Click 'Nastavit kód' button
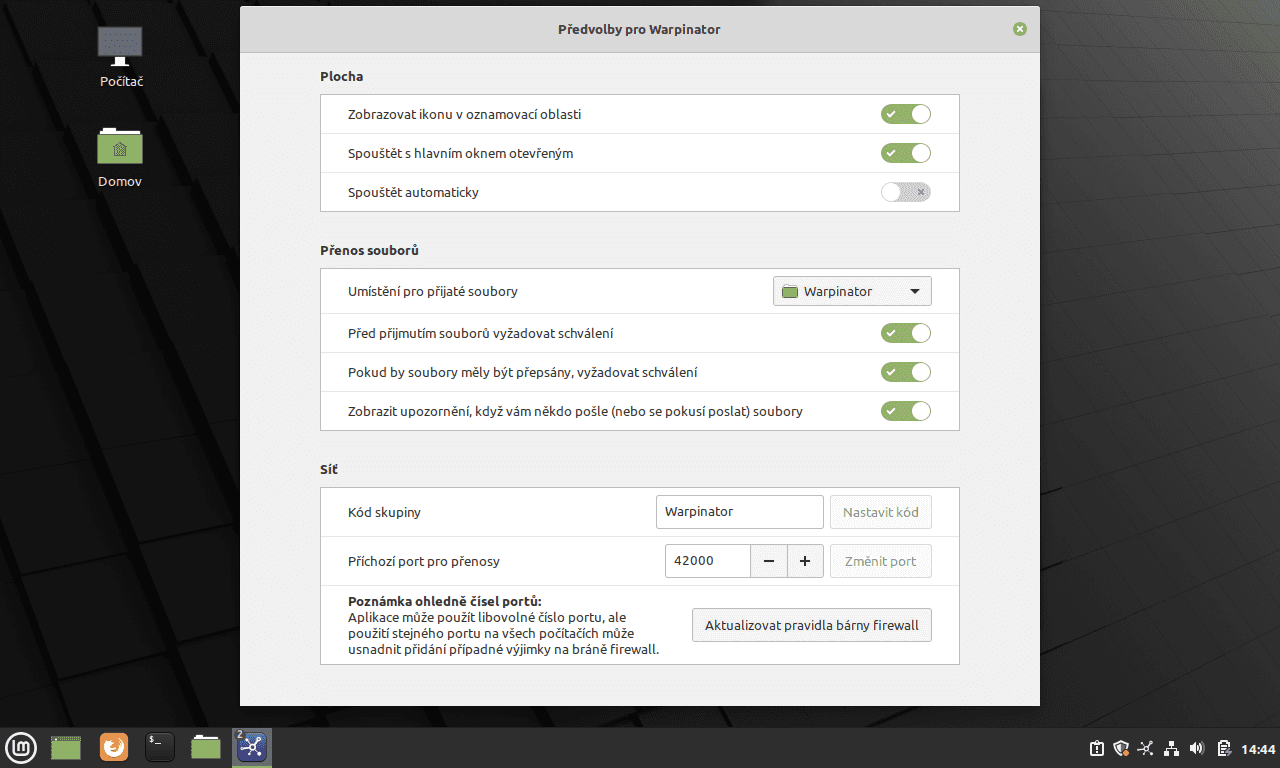Viewport: 1280px width, 768px height. [x=880, y=511]
